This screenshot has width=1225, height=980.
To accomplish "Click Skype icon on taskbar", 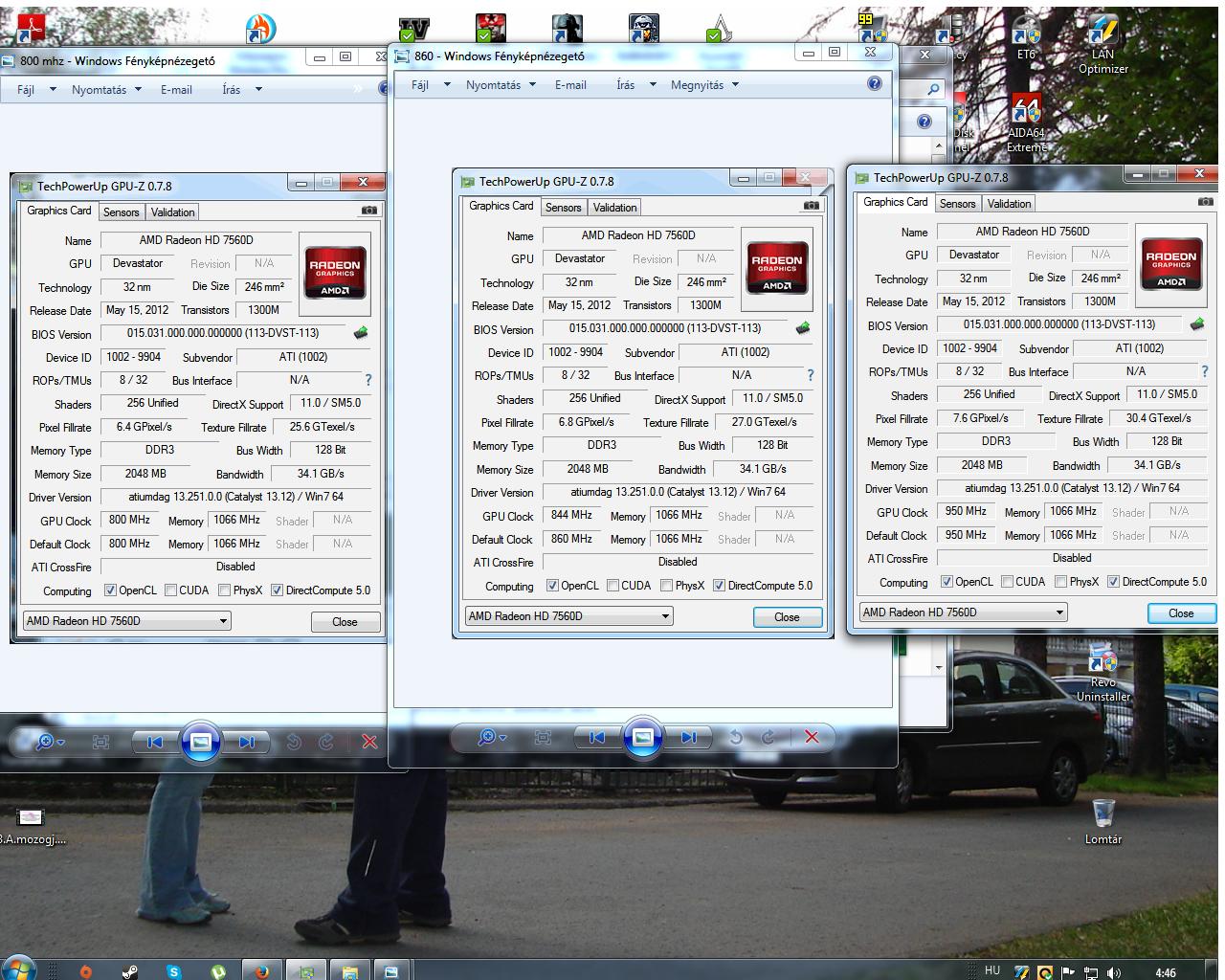I will 173,971.
